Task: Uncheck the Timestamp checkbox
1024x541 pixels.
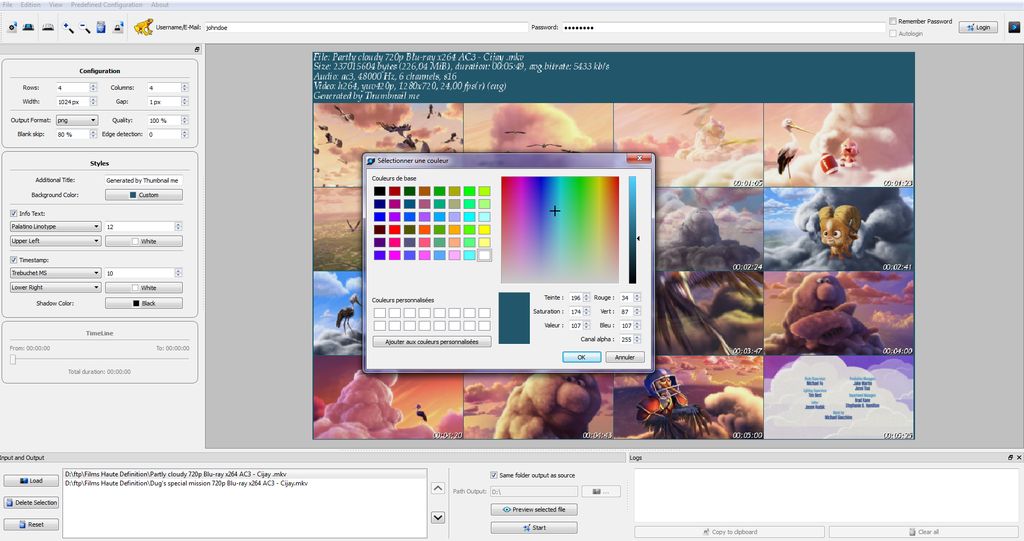Action: click(14, 260)
